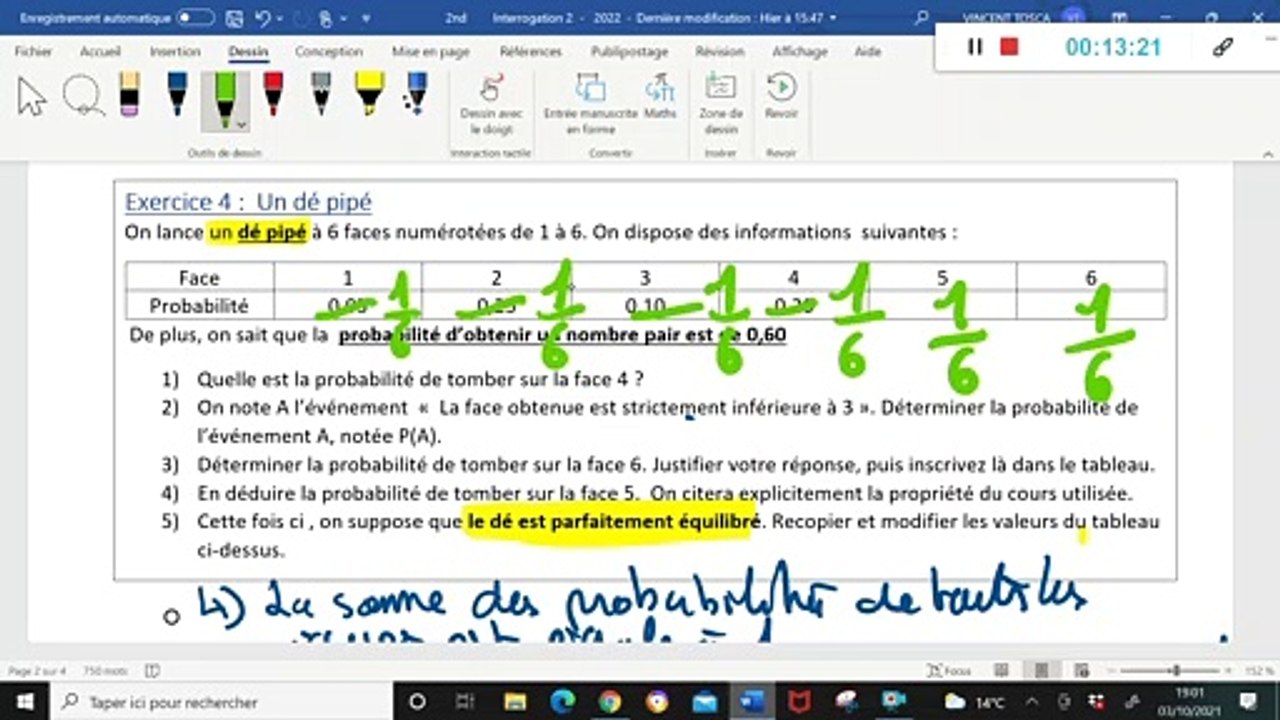This screenshot has width=1280, height=720.
Task: Click the recorder link icon
Action: pos(1222,47)
